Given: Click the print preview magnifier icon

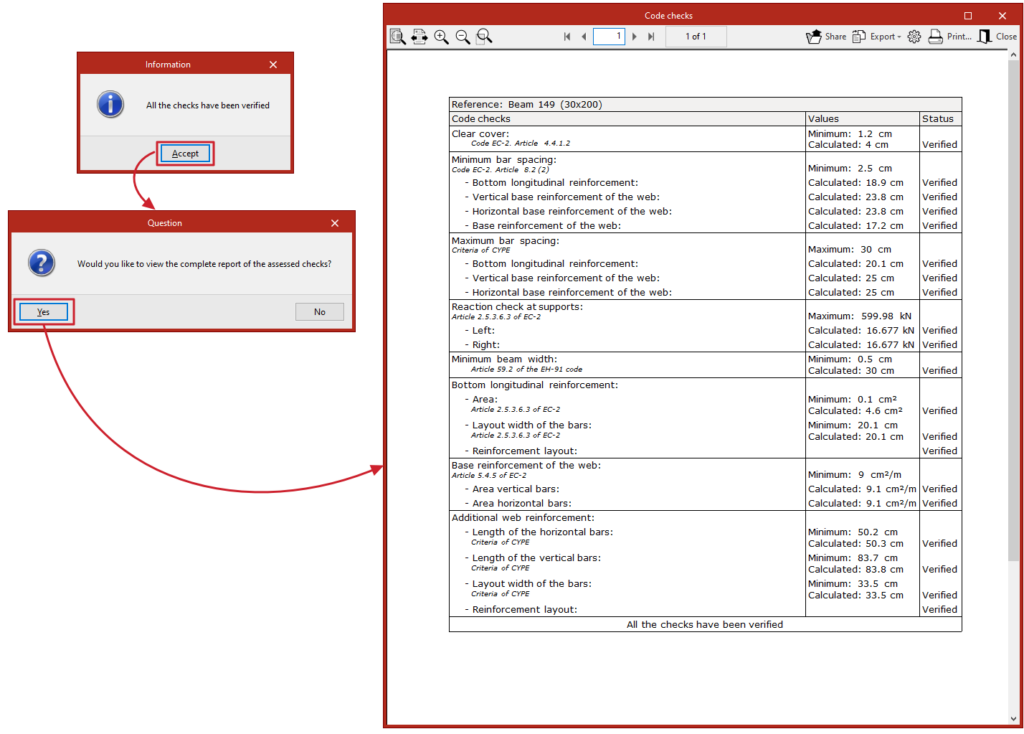Looking at the screenshot, I should [397, 37].
